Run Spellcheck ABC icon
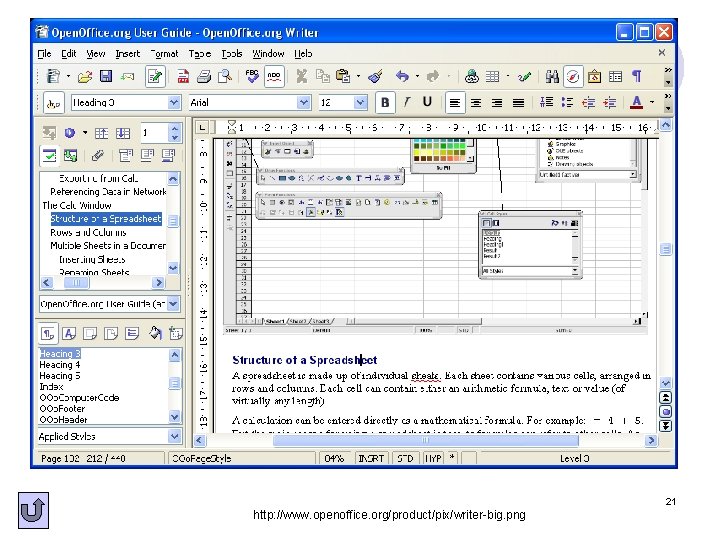The image size is (720, 540). point(252,76)
